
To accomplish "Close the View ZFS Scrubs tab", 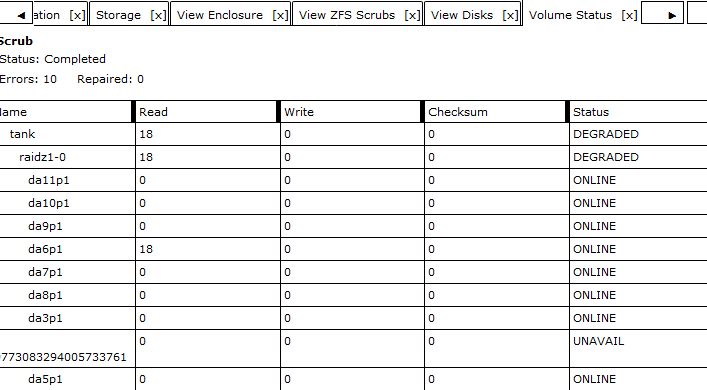I will (412, 15).
